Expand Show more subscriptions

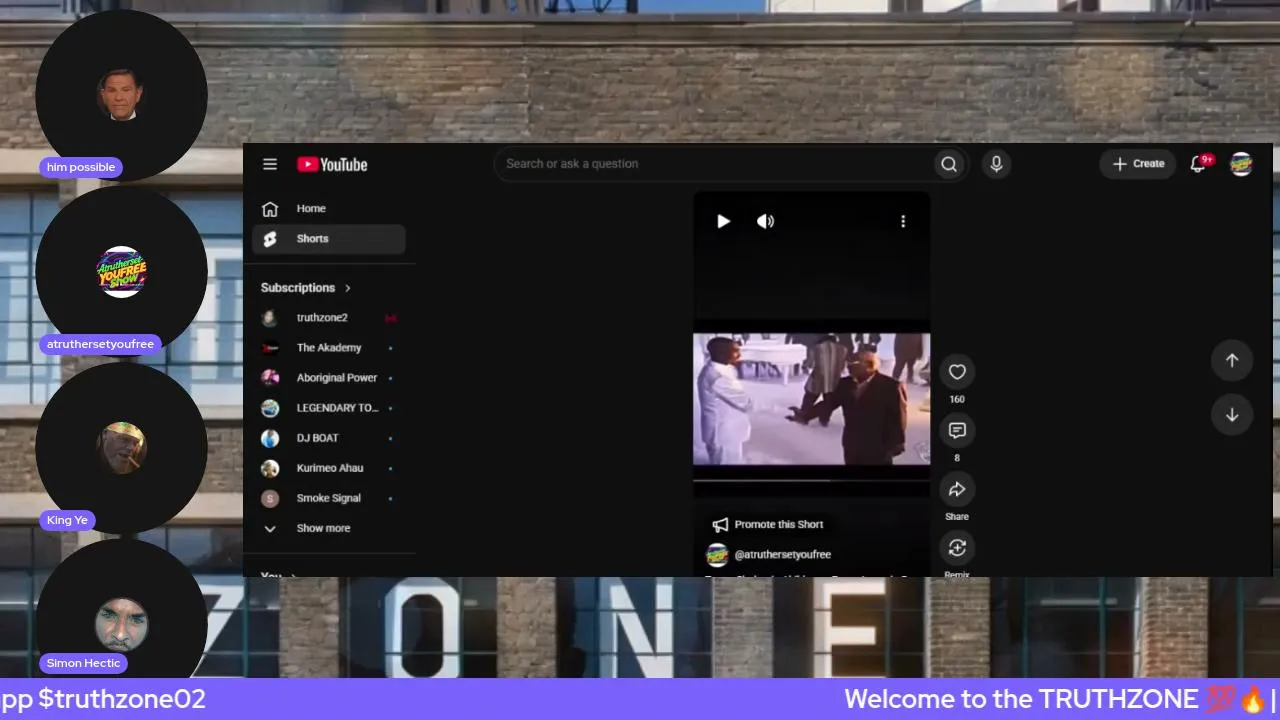coord(329,528)
